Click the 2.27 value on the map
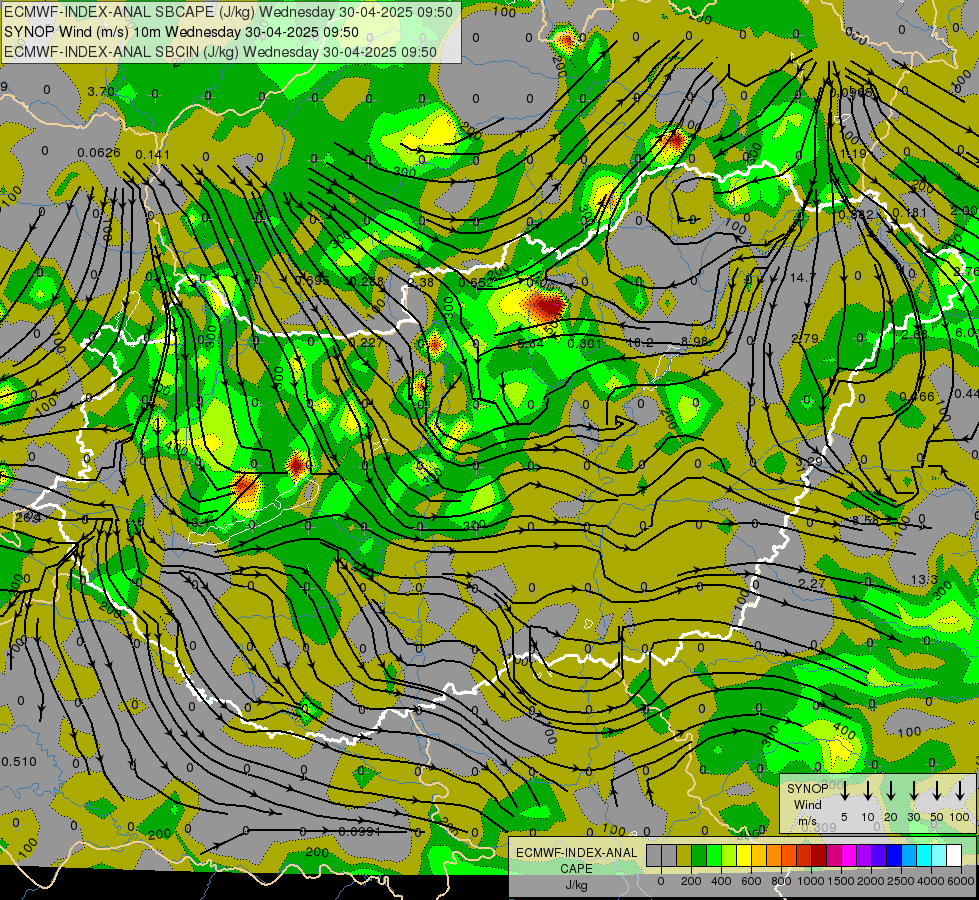Image resolution: width=979 pixels, height=900 pixels. pos(812,583)
